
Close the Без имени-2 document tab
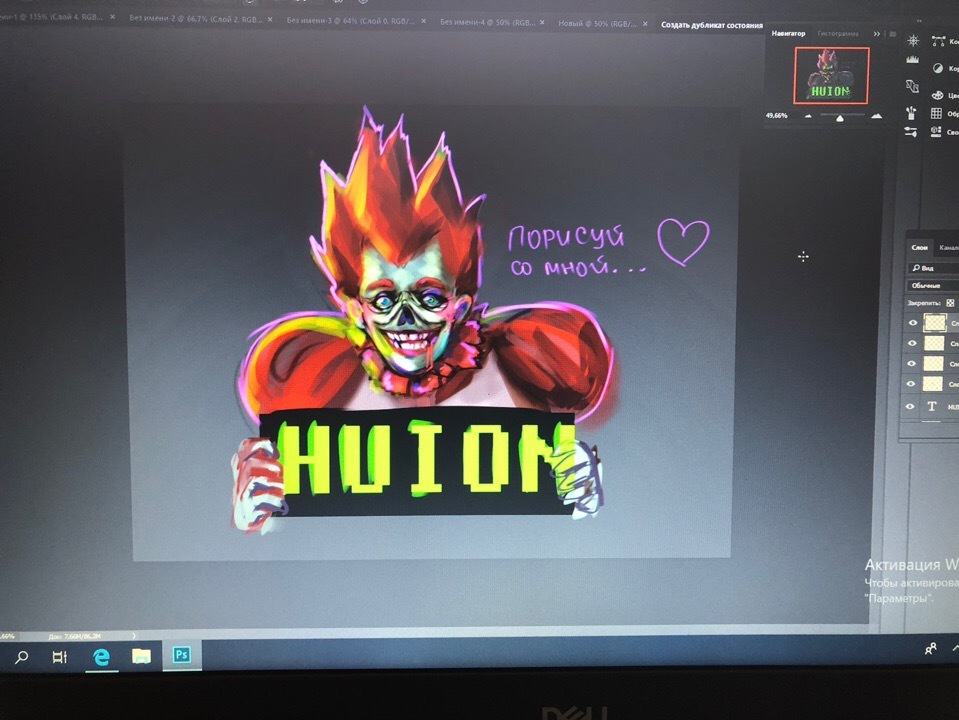click(270, 20)
